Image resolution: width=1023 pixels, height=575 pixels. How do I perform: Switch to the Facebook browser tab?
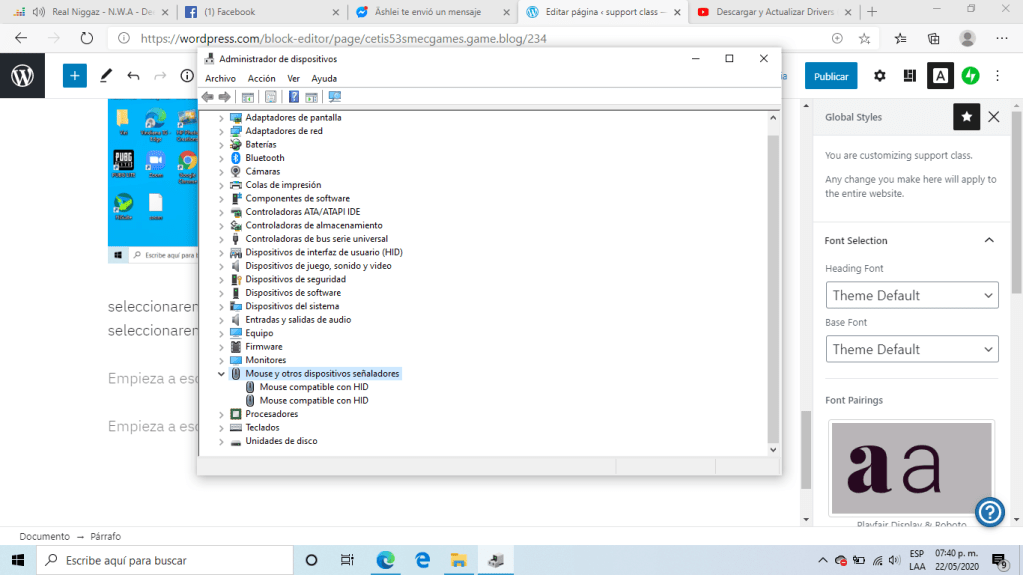coord(258,12)
